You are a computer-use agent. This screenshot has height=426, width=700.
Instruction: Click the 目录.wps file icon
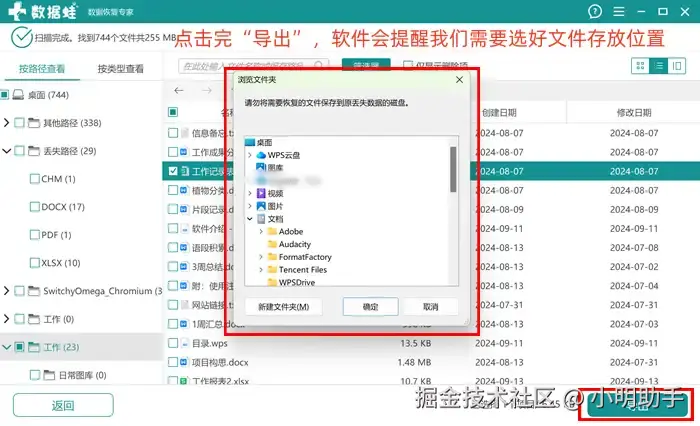[x=185, y=343]
